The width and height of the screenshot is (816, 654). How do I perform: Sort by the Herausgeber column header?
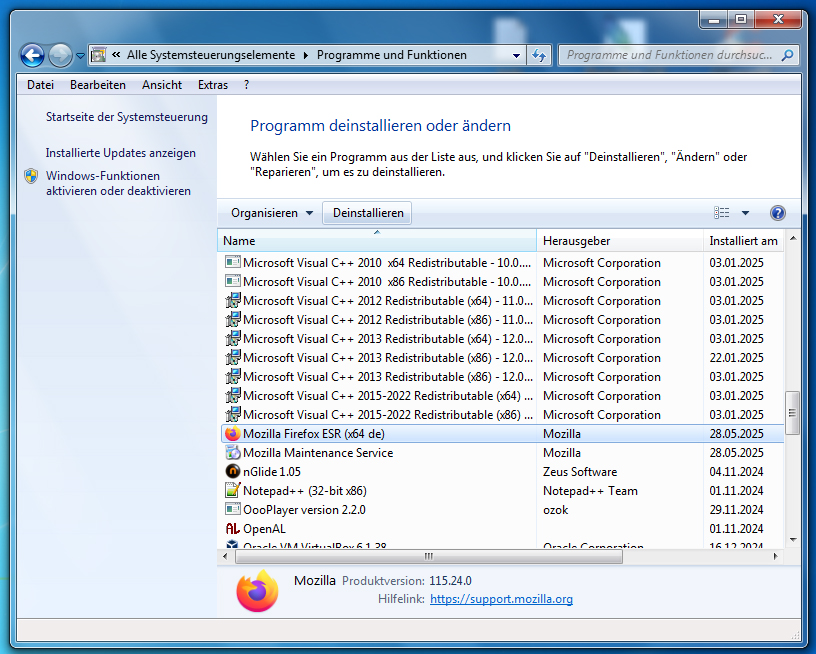(x=577, y=241)
